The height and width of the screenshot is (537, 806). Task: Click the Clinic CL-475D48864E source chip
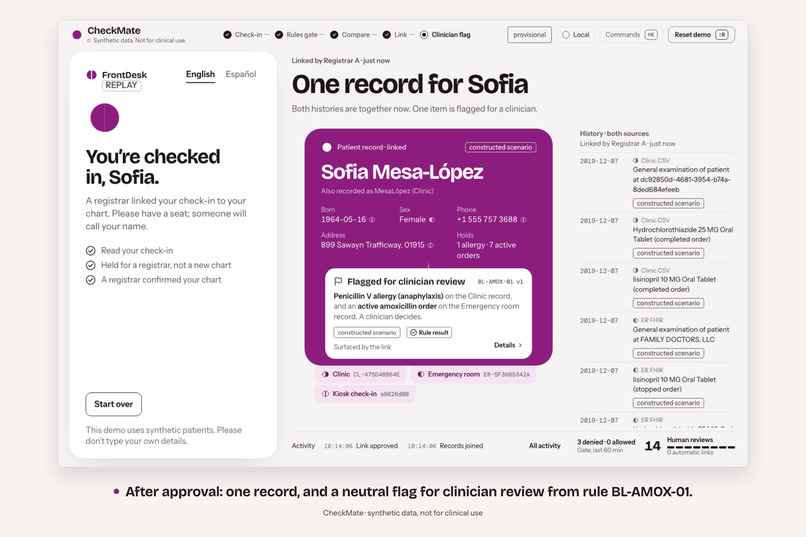(361, 375)
